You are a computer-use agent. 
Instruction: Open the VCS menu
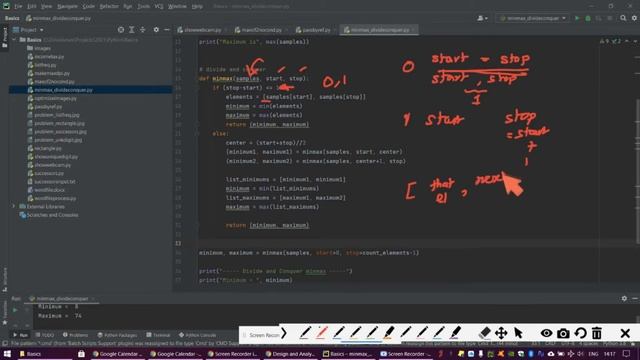159,6
